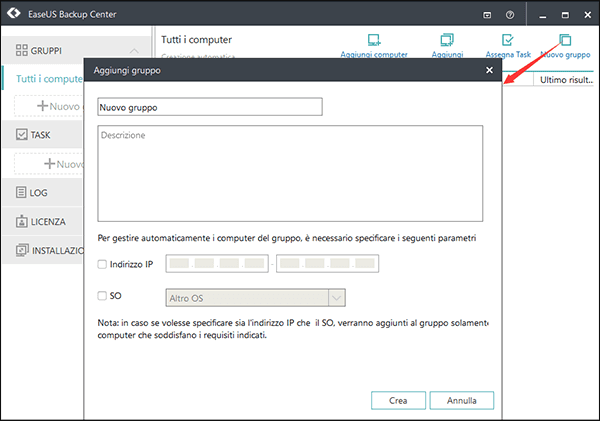Click plus icon under TASK section
This screenshot has width=600, height=421.
[49, 164]
